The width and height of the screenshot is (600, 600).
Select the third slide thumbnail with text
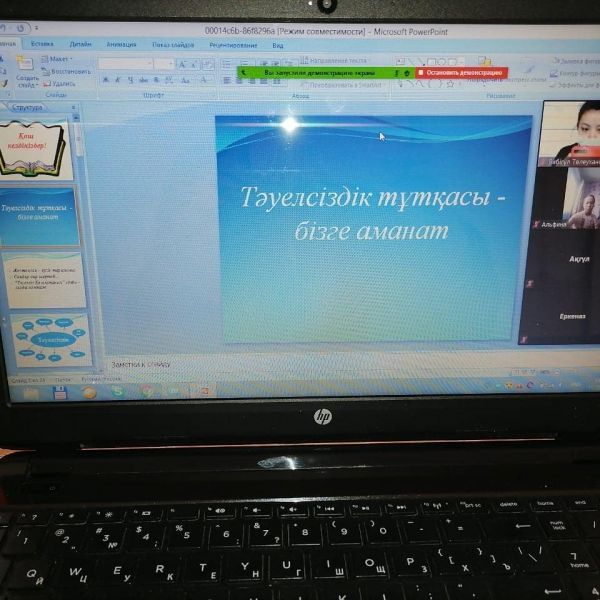[43, 281]
